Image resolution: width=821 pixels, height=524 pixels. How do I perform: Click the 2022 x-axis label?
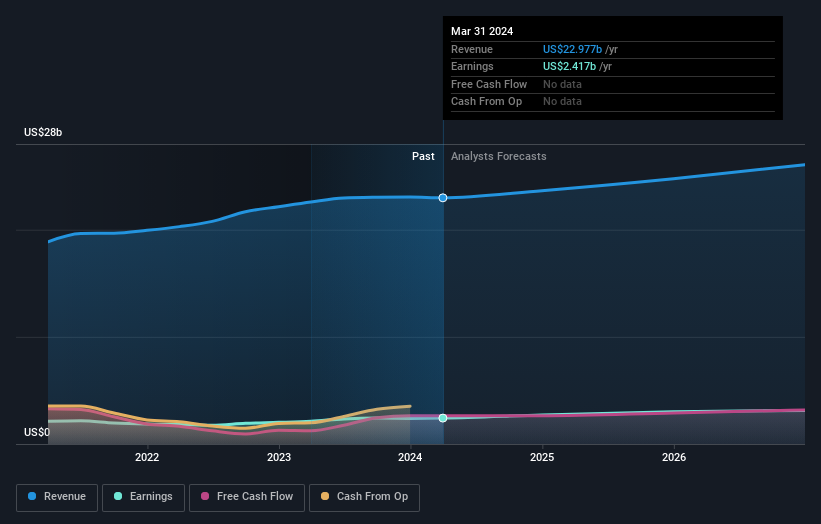coord(147,457)
